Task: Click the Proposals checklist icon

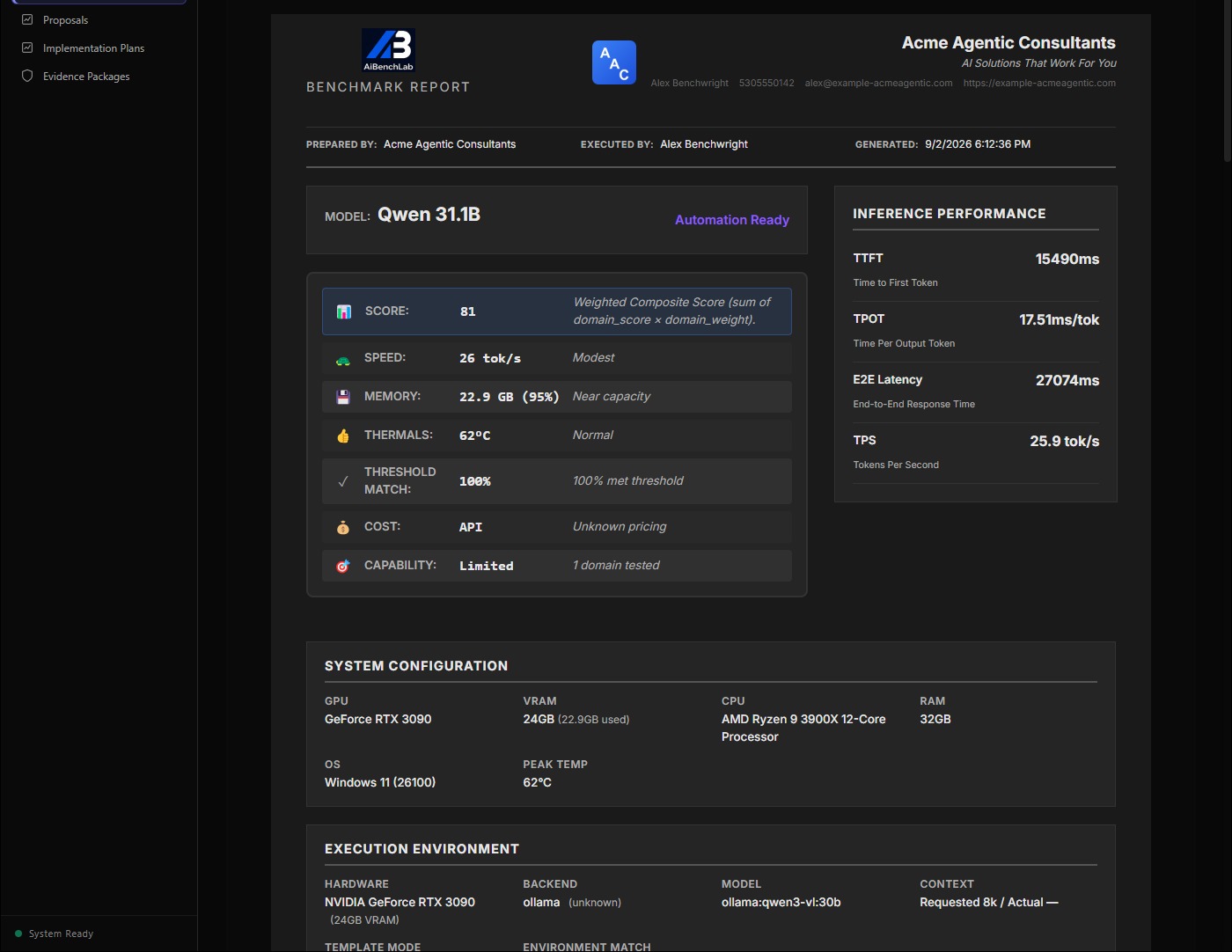Action: (x=27, y=19)
